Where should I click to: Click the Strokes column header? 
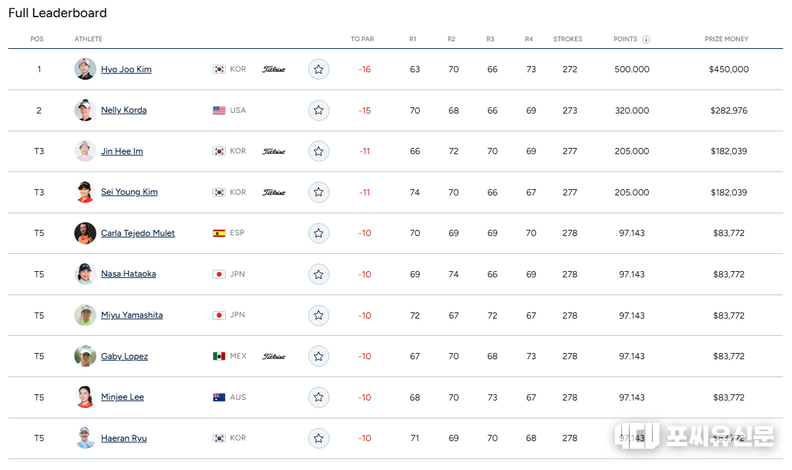pyautogui.click(x=567, y=40)
